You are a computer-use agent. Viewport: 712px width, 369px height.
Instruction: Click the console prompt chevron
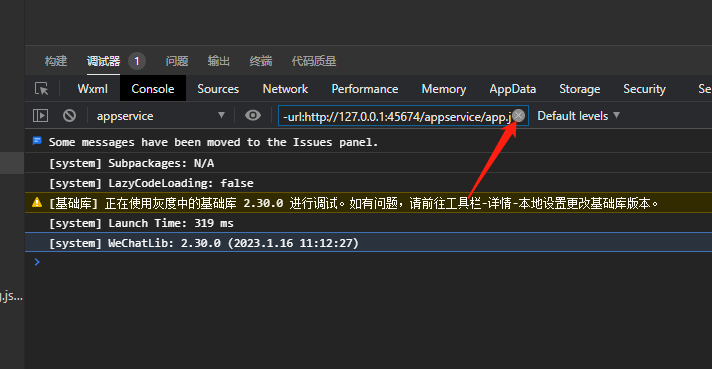pyautogui.click(x=37, y=262)
